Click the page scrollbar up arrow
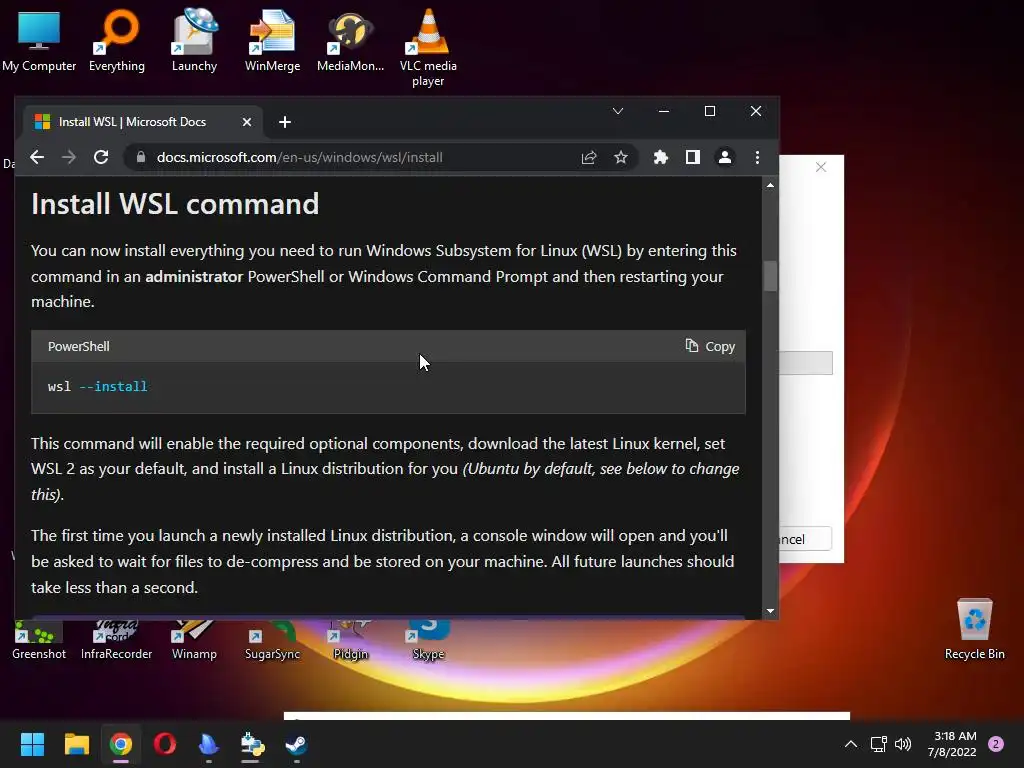This screenshot has width=1024, height=768. pyautogui.click(x=771, y=185)
